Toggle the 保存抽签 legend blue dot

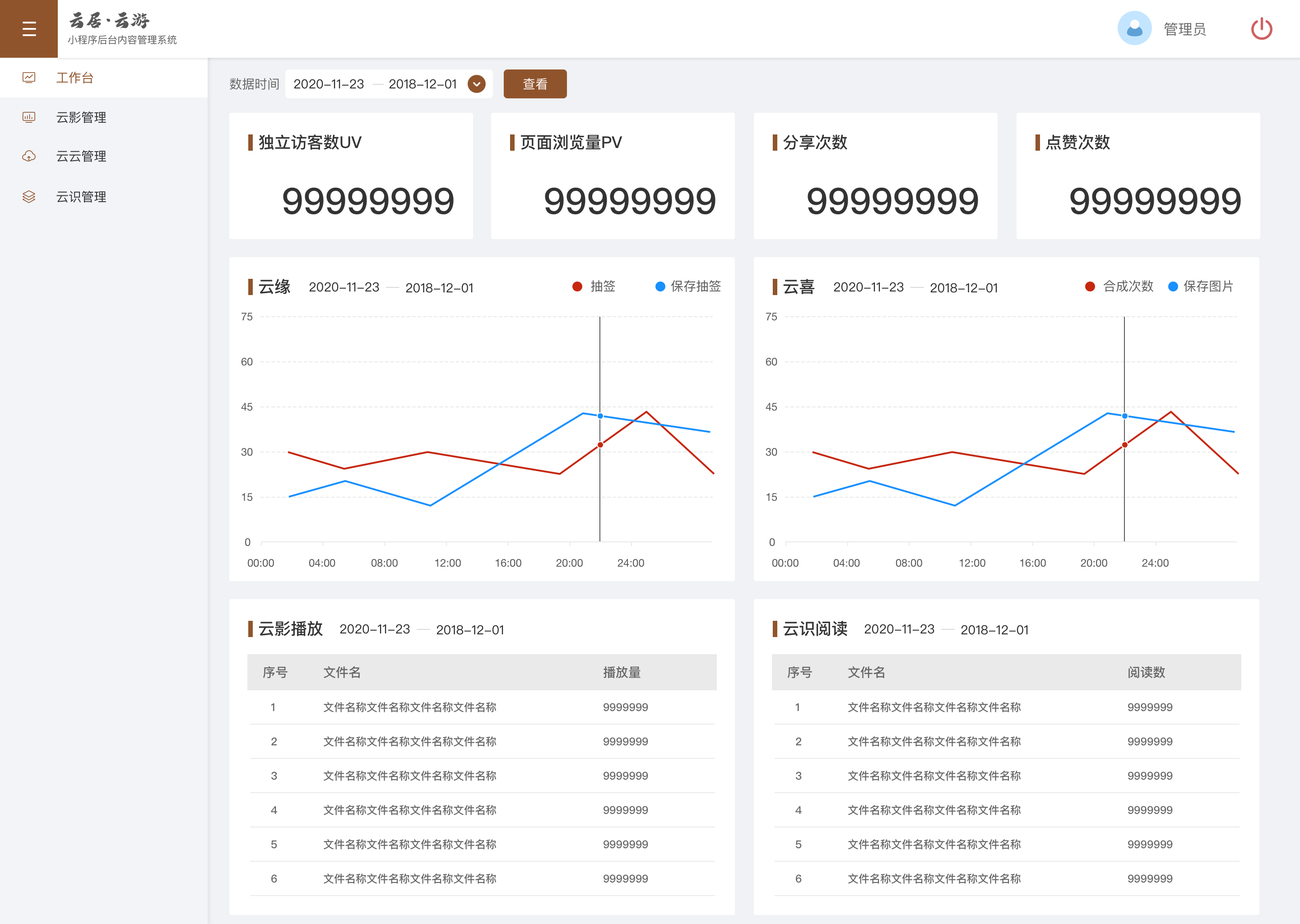[659, 286]
